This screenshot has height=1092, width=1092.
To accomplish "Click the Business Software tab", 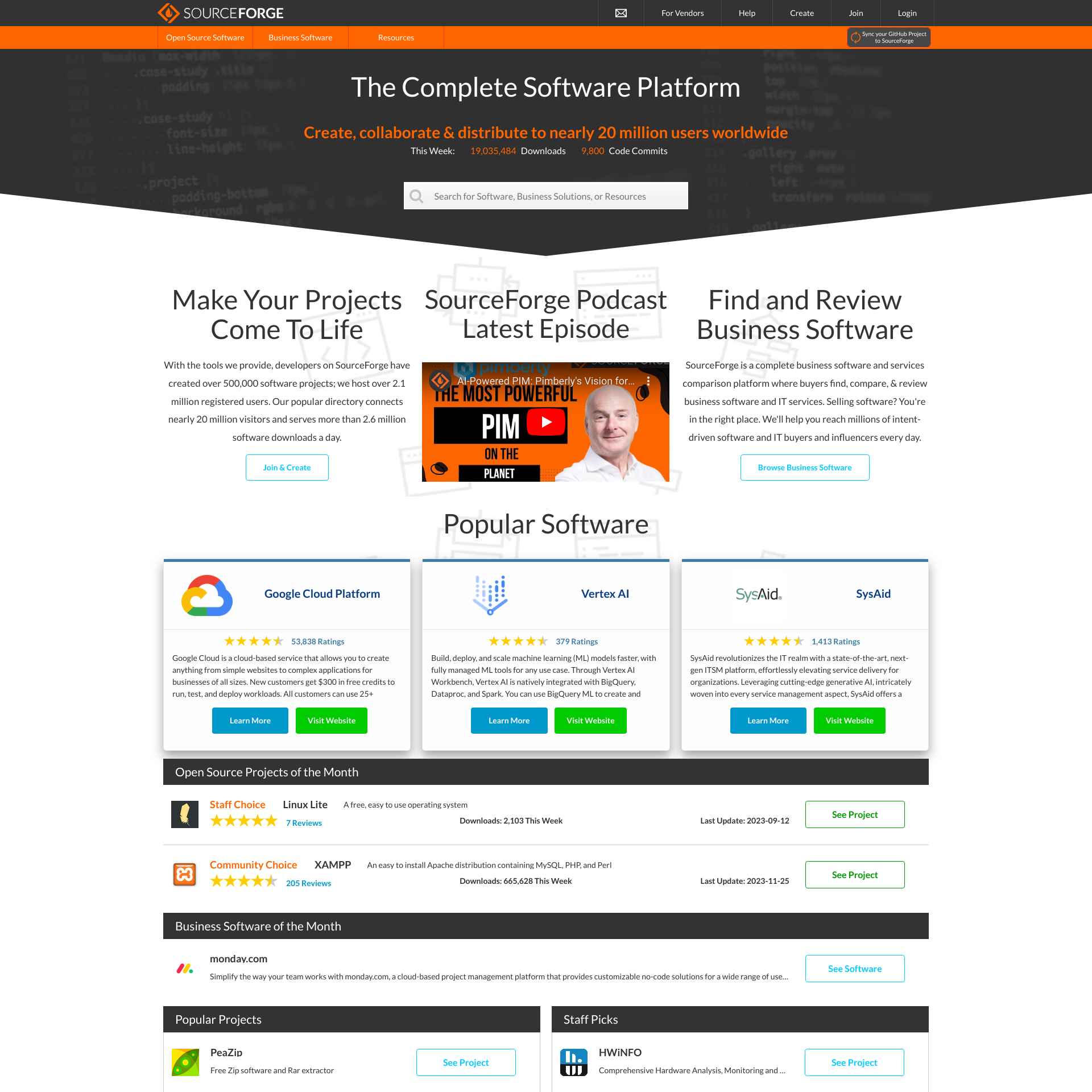I will point(300,37).
